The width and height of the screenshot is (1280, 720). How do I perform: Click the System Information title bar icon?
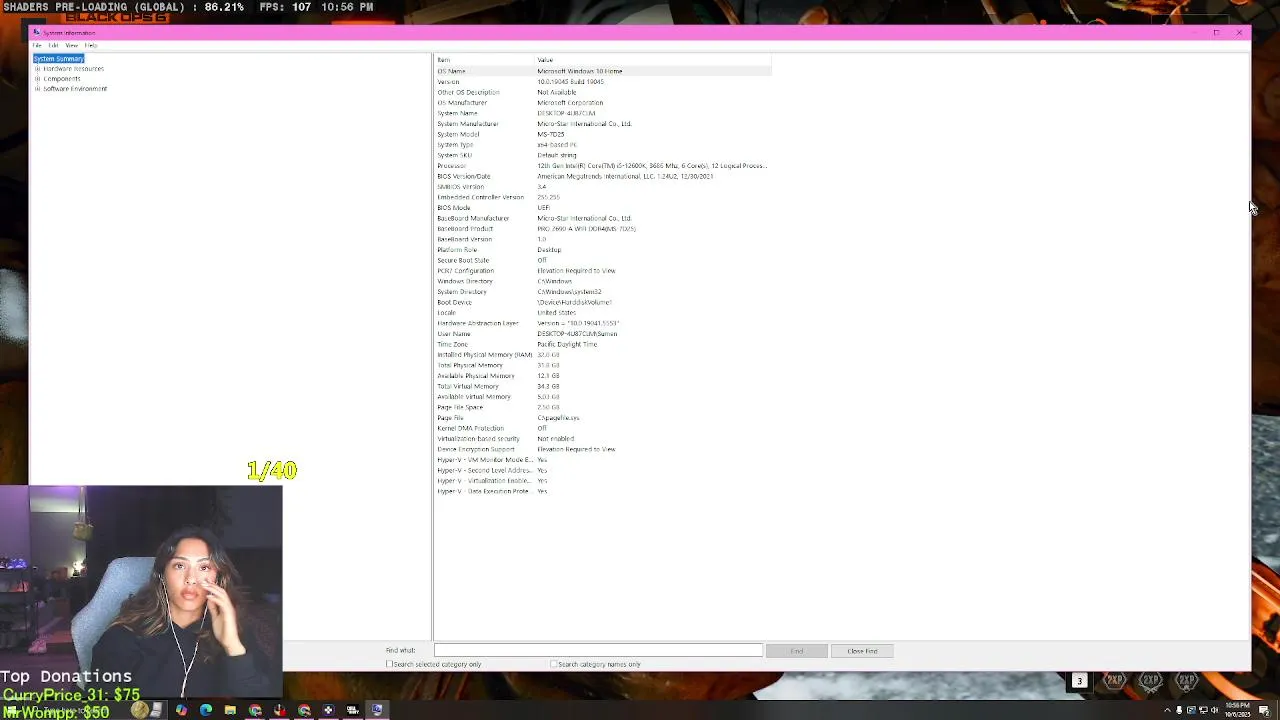37,33
